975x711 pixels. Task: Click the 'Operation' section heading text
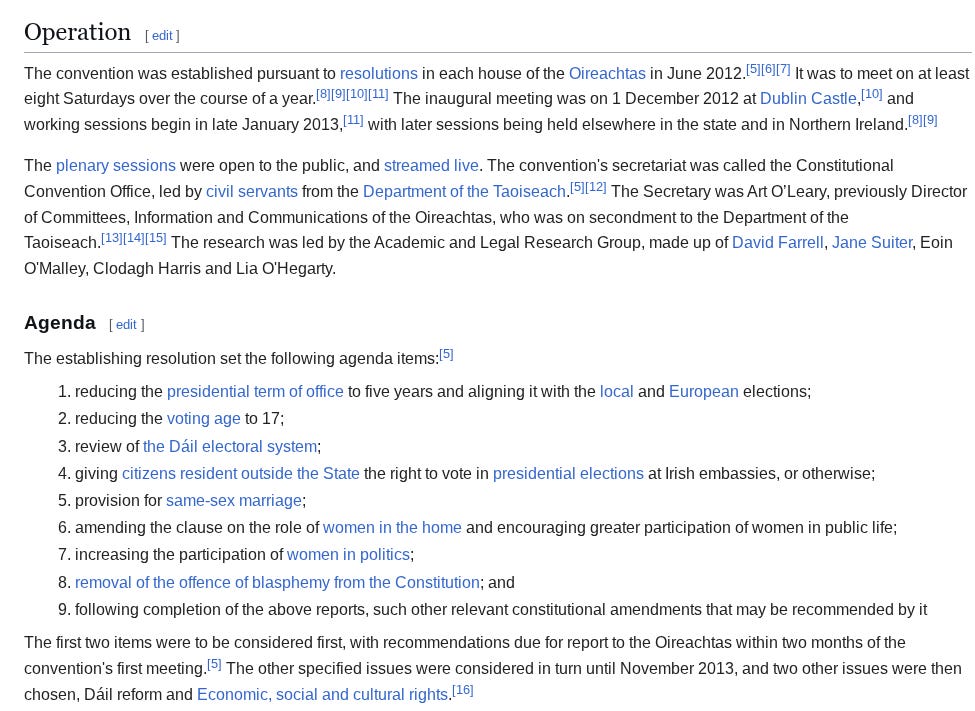(77, 32)
